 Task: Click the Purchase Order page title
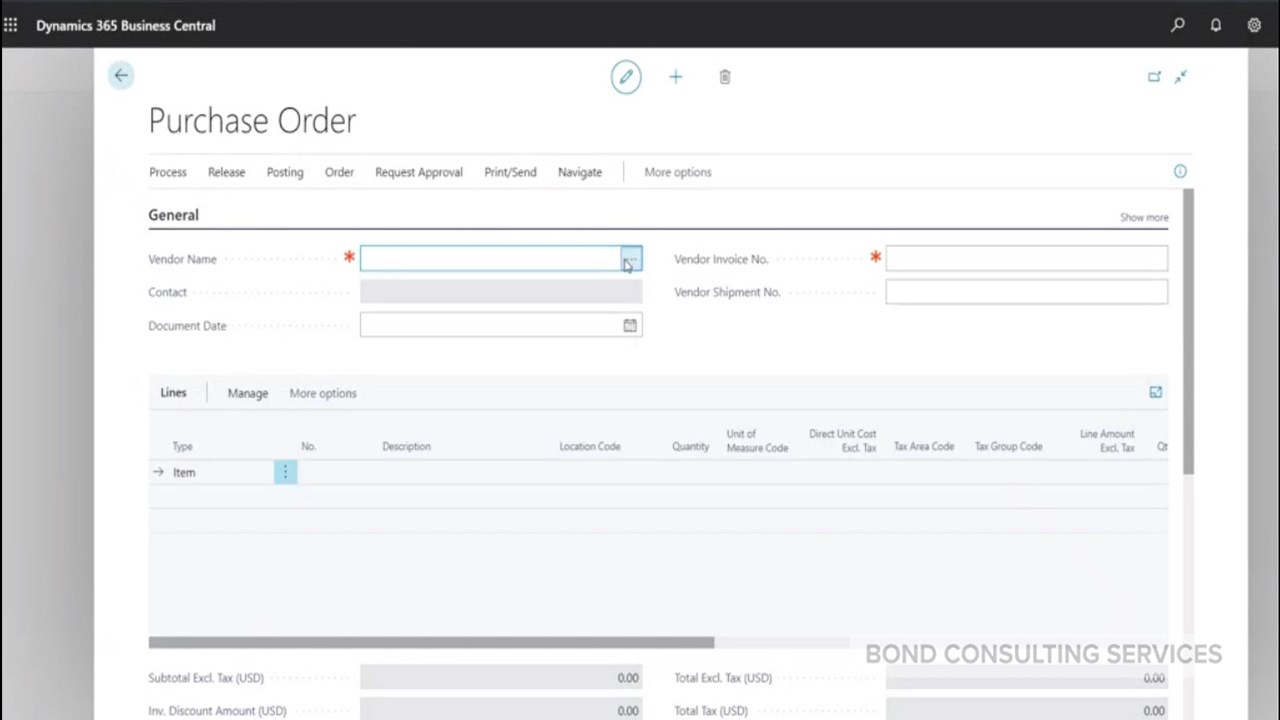pos(252,121)
